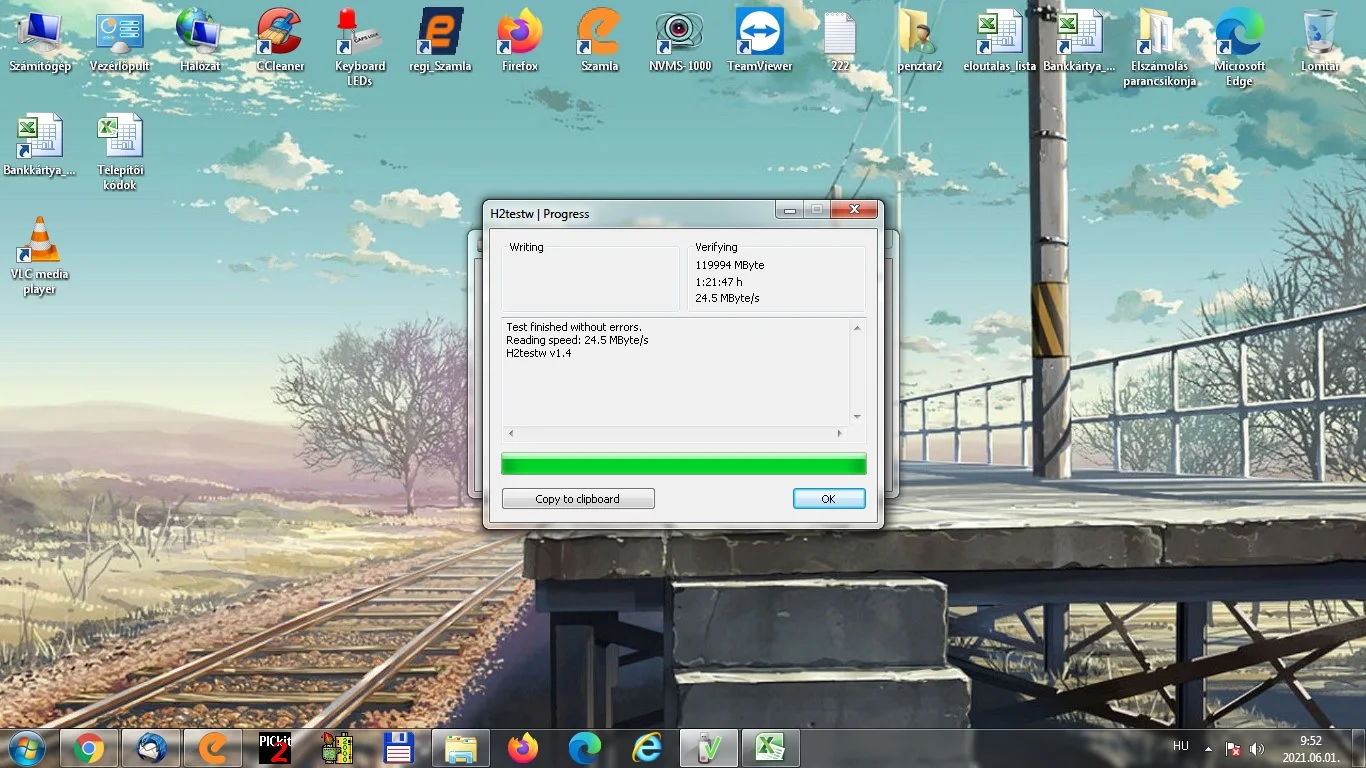This screenshot has width=1366, height=768.
Task: Open the volume control in system tray
Action: [x=1257, y=748]
